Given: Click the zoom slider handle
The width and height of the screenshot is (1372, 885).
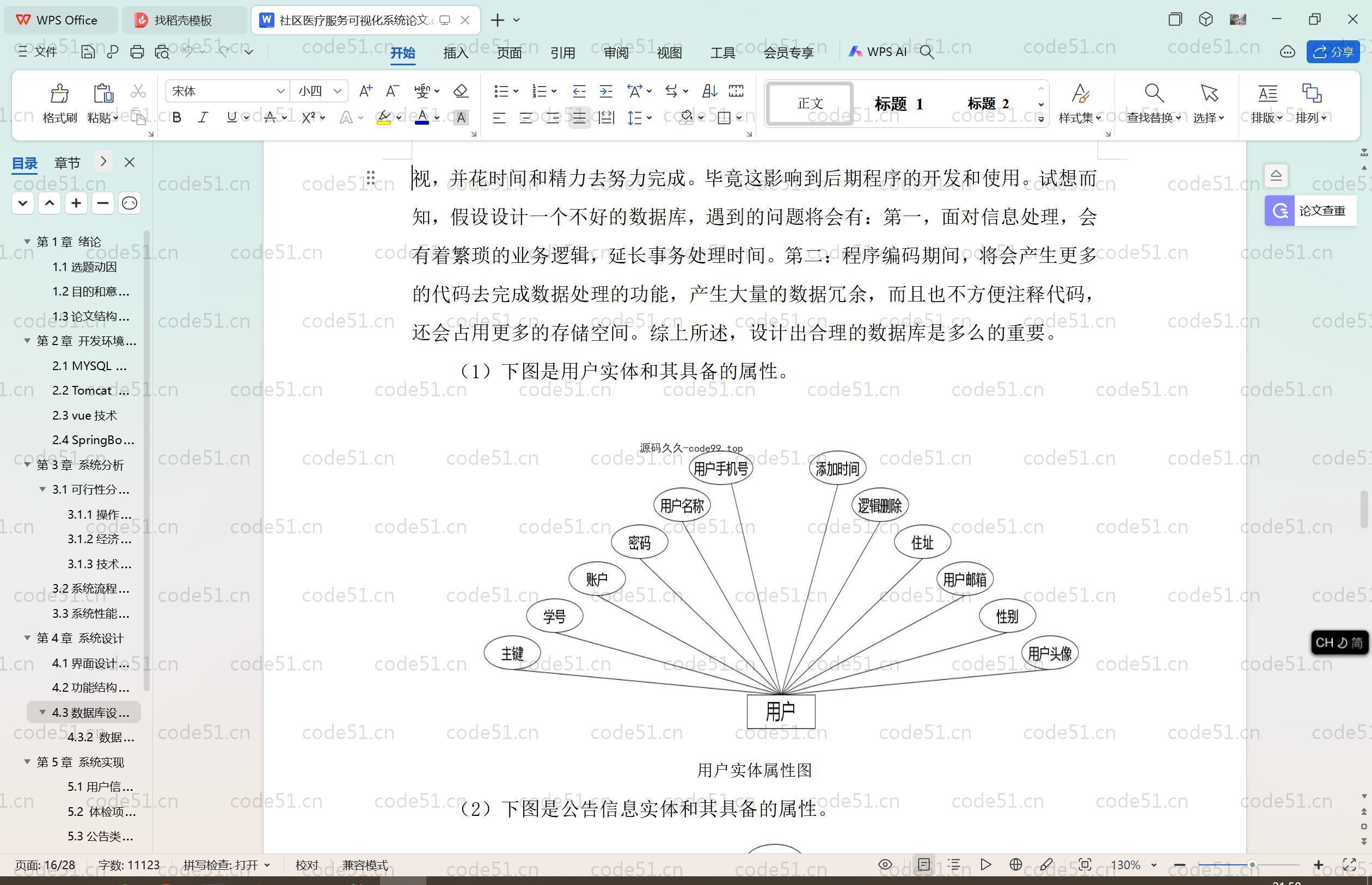Looking at the screenshot, I should click(x=1251, y=865).
